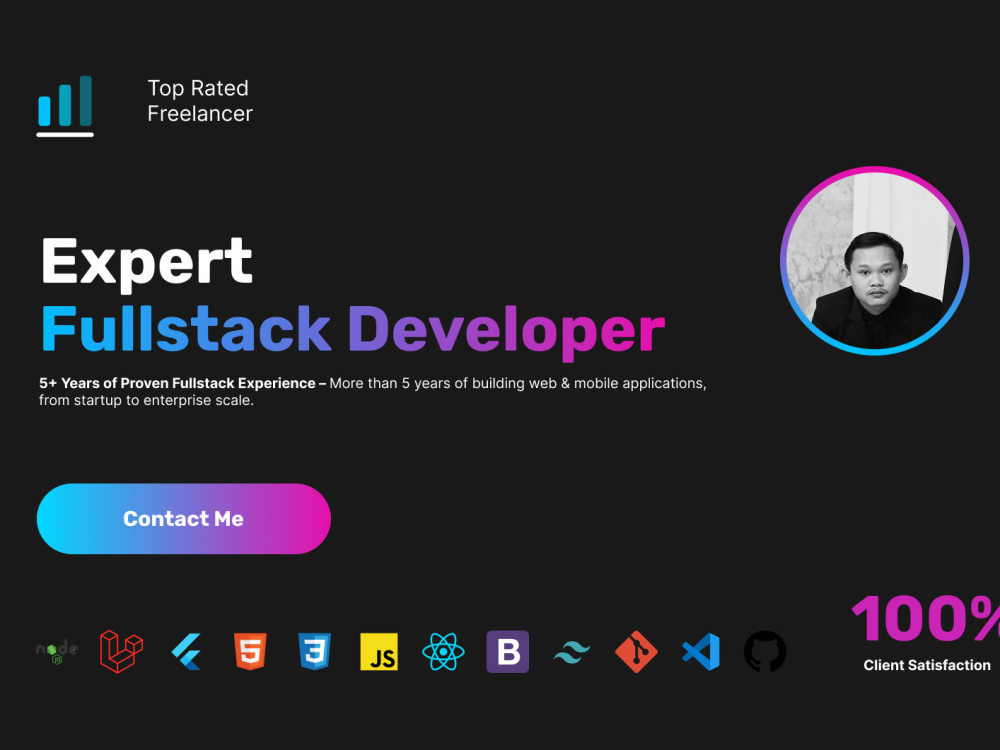Click the Node.js logo icon

pyautogui.click(x=57, y=652)
